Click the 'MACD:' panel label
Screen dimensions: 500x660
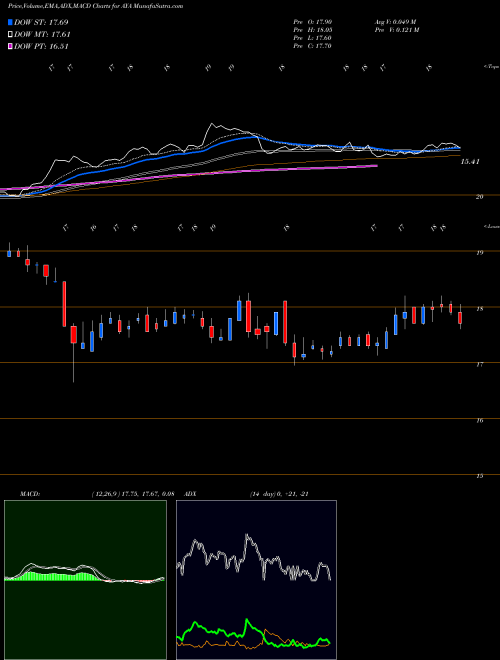click(29, 494)
